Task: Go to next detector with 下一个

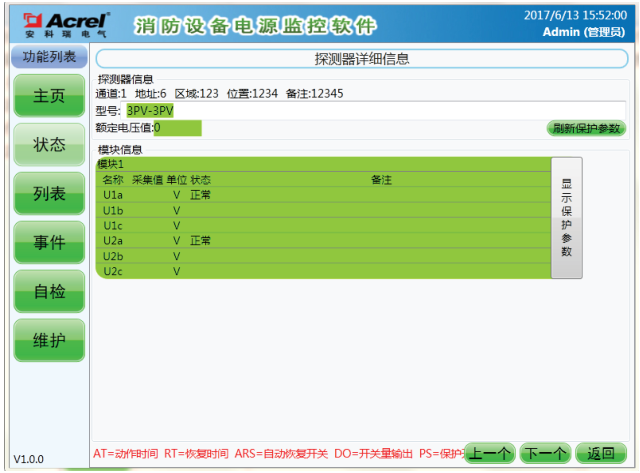Action: tap(545, 453)
